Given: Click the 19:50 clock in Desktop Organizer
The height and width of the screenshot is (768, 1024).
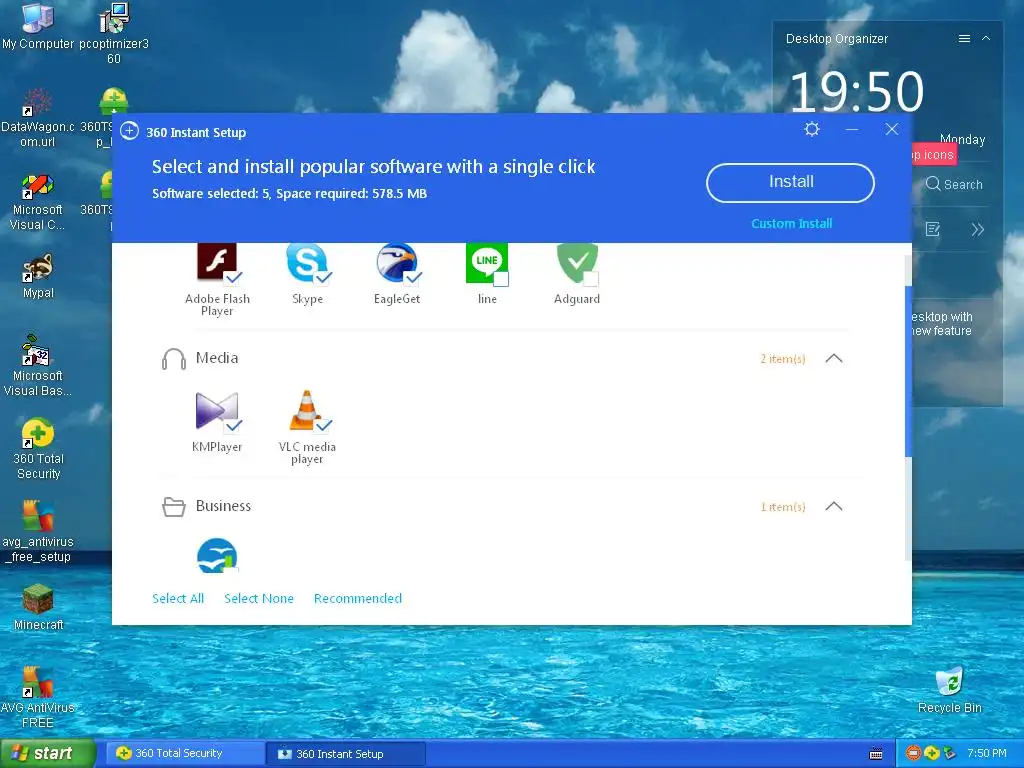Looking at the screenshot, I should tap(856, 91).
